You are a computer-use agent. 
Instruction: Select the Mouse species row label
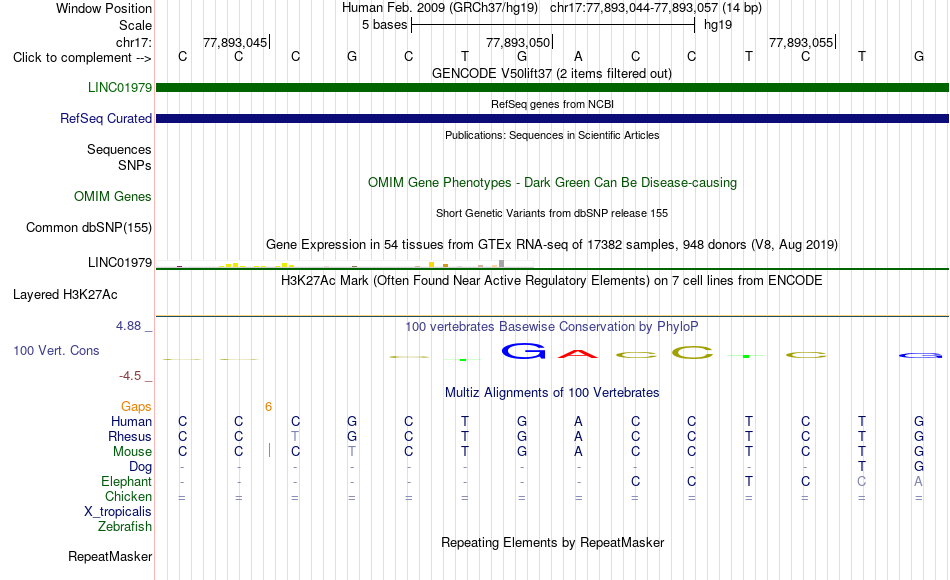click(132, 452)
